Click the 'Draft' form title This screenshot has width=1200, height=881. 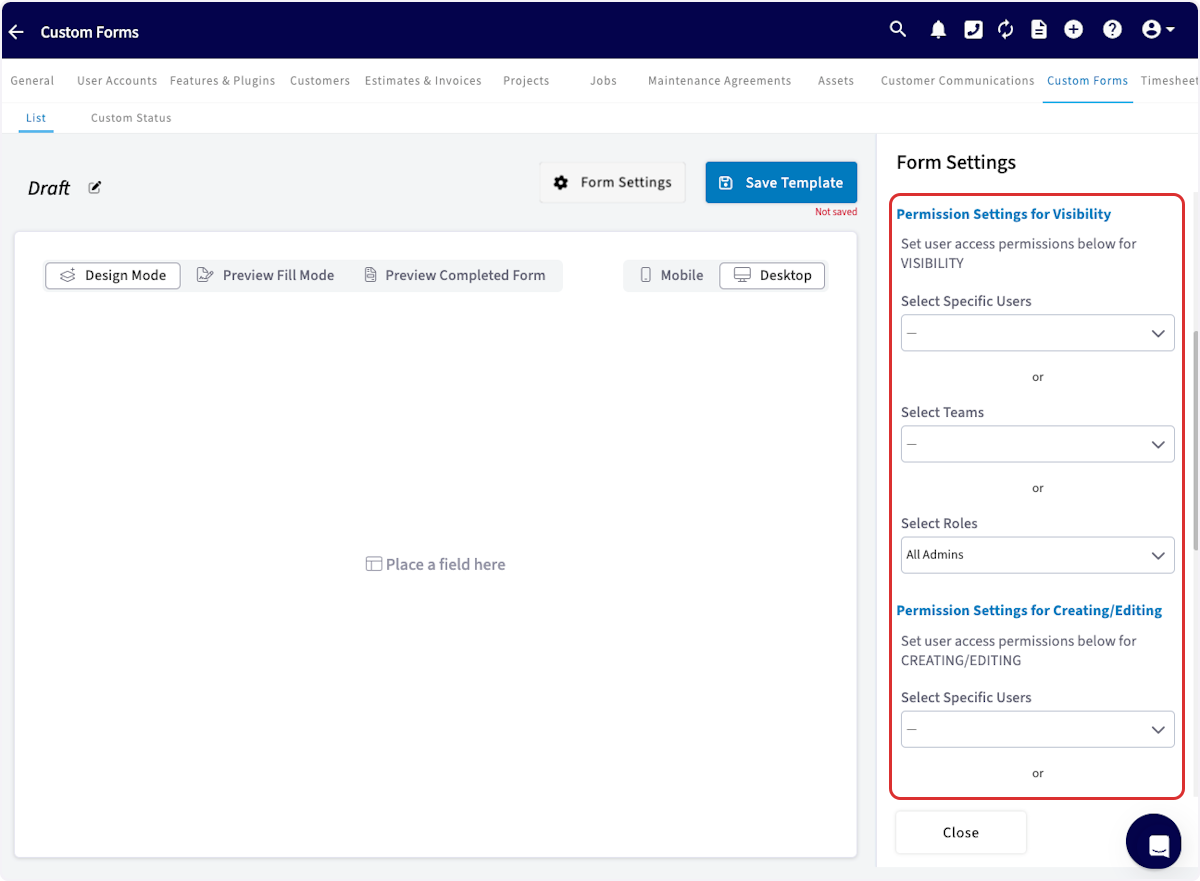[49, 188]
